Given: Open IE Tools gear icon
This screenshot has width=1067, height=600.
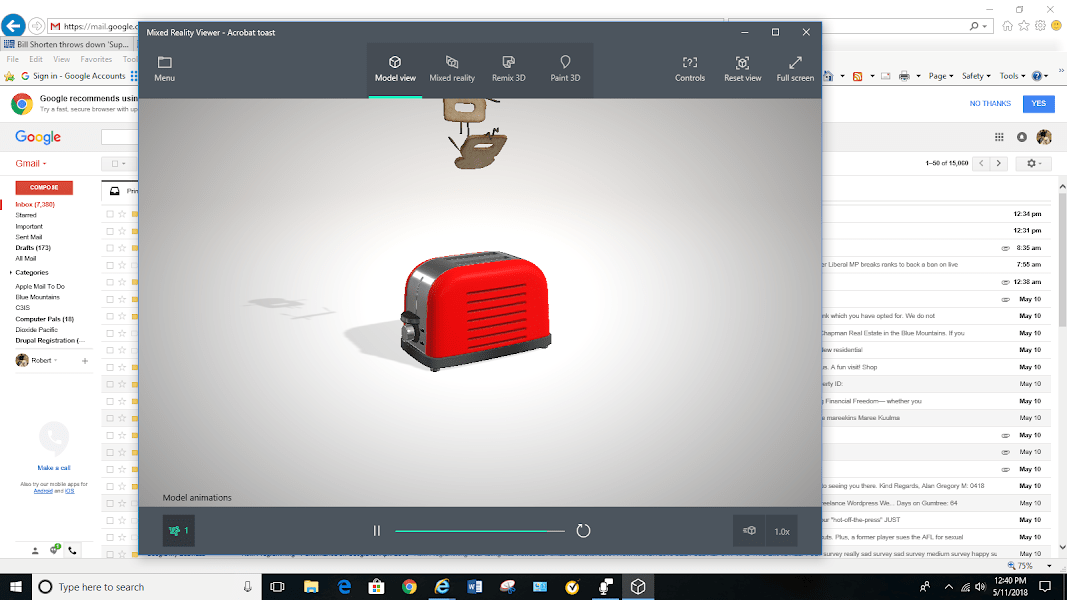Looking at the screenshot, I should (x=1040, y=26).
